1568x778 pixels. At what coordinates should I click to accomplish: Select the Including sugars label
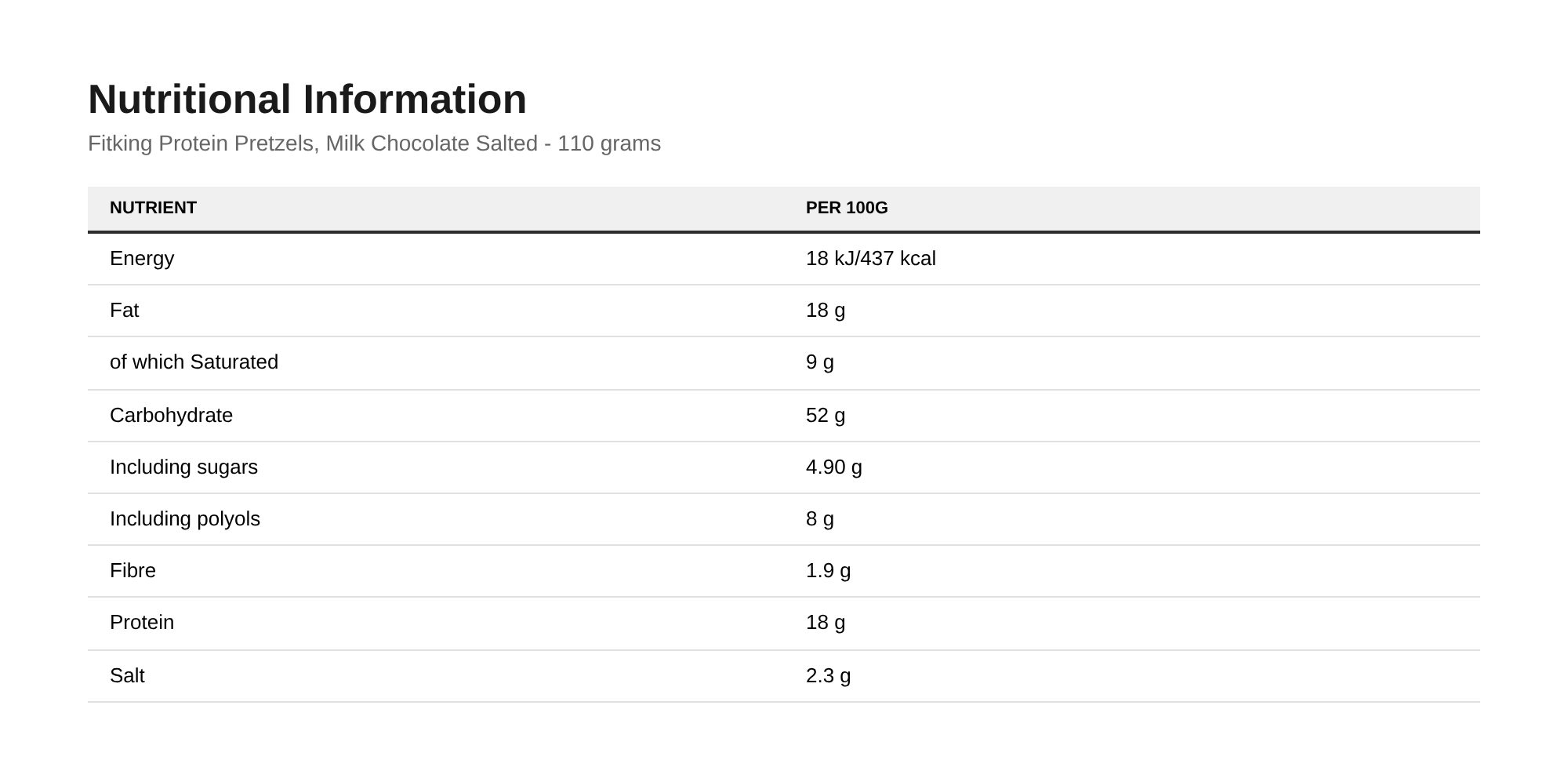pos(183,467)
